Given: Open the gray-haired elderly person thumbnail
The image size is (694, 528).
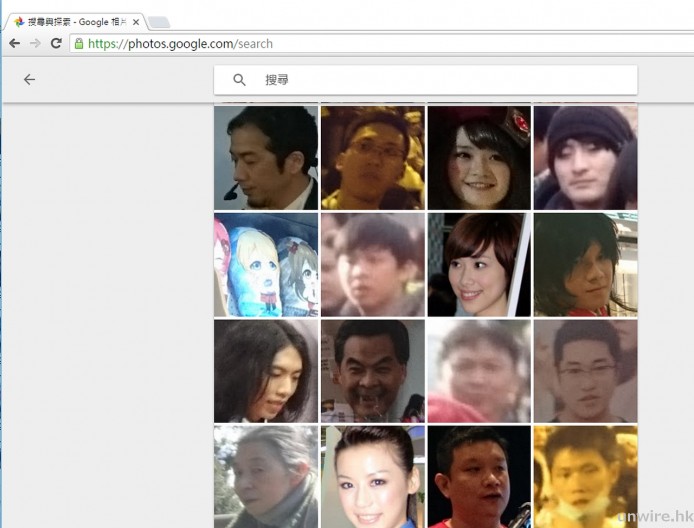Looking at the screenshot, I should pos(265,476).
